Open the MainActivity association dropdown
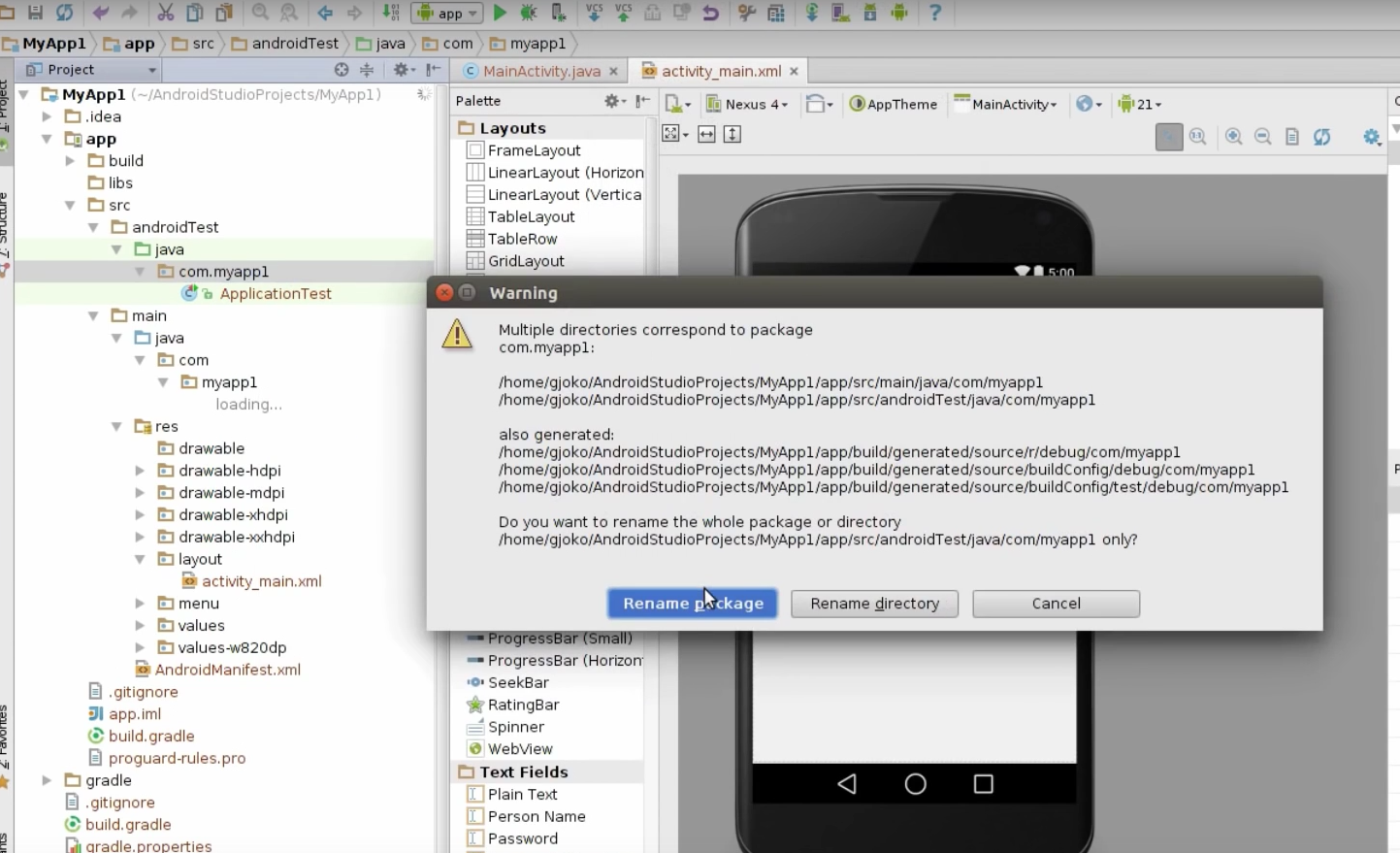The width and height of the screenshot is (1400, 853). (x=1006, y=104)
